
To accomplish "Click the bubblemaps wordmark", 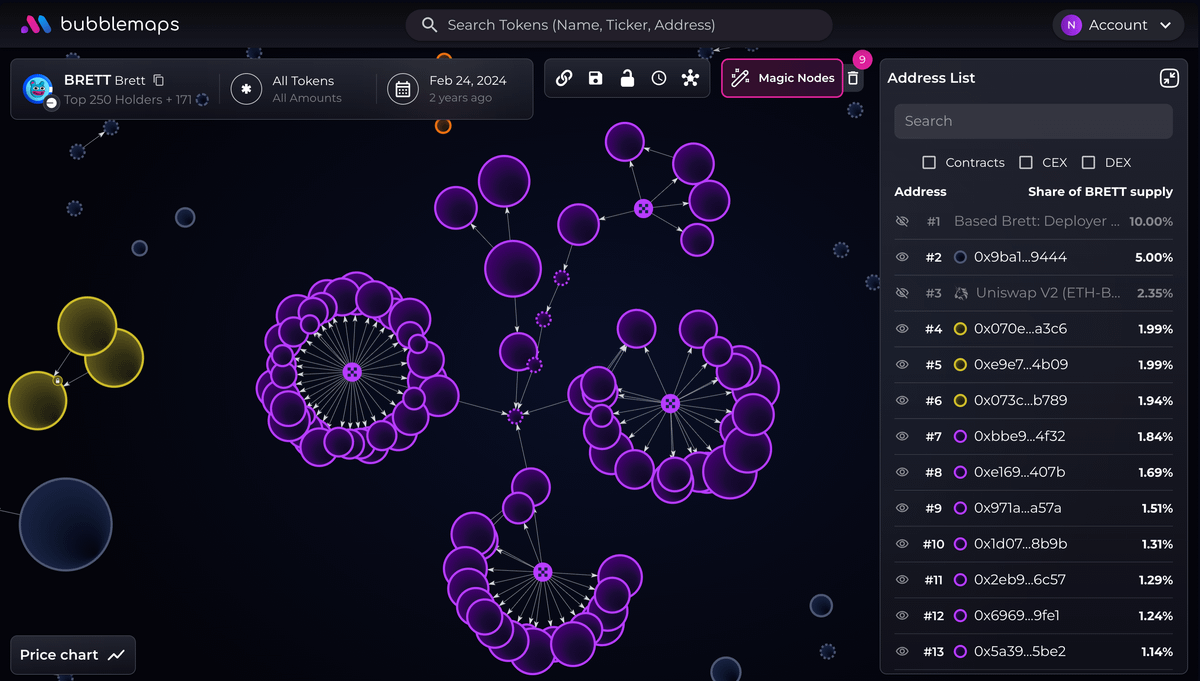I will (x=120, y=24).
